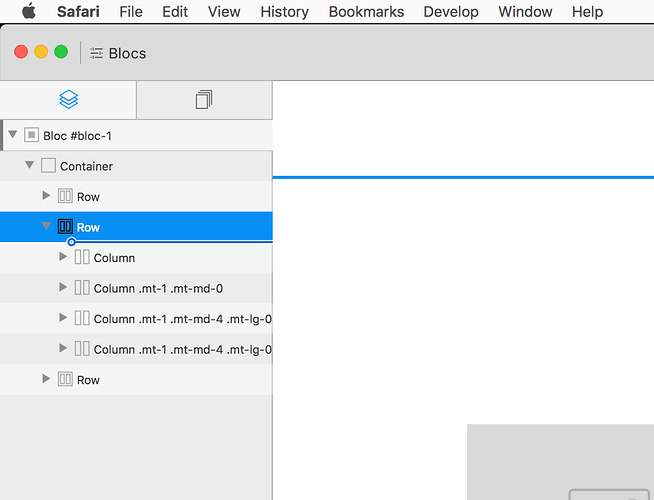This screenshot has width=654, height=500.
Task: Collapse the selected Row disclosure triangle
Action: coord(46,227)
